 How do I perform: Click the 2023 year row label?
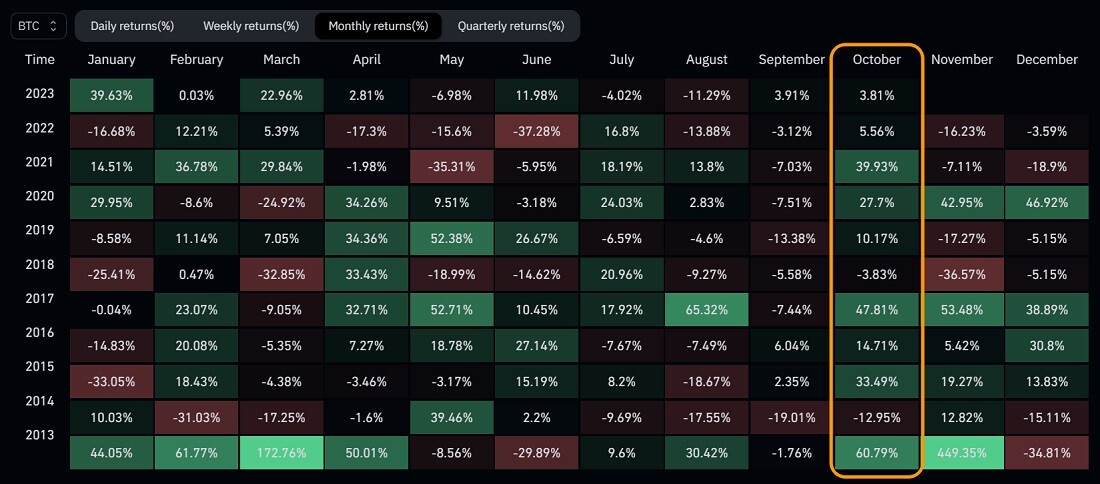coord(39,93)
